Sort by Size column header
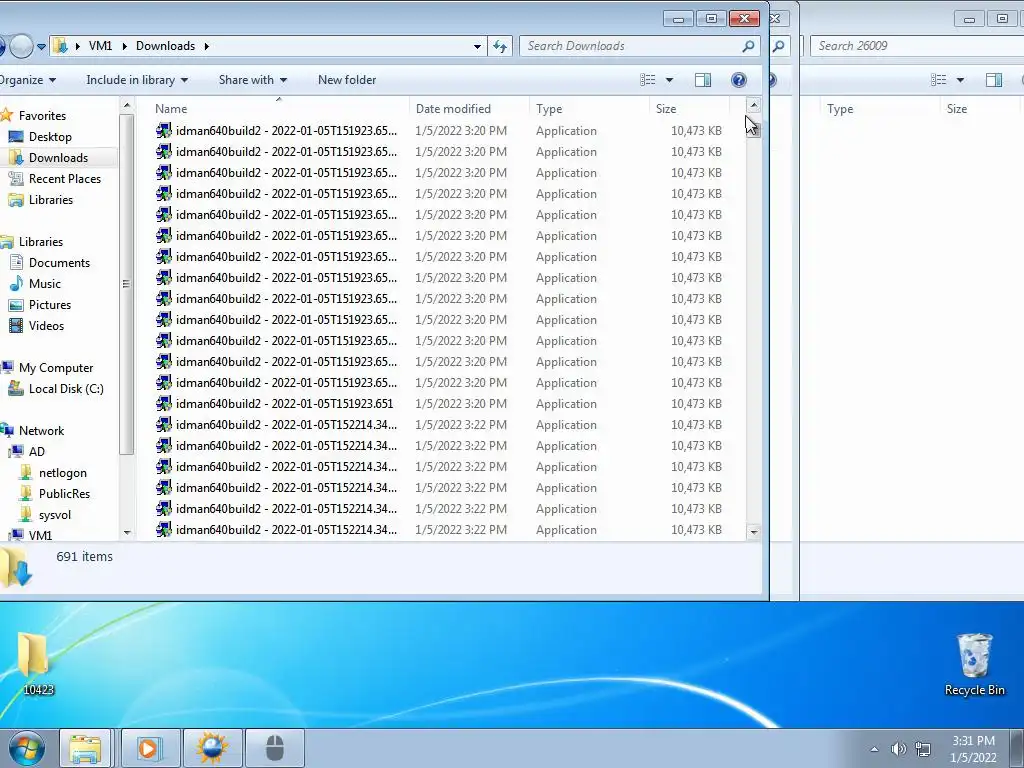1024x768 pixels. coord(690,109)
